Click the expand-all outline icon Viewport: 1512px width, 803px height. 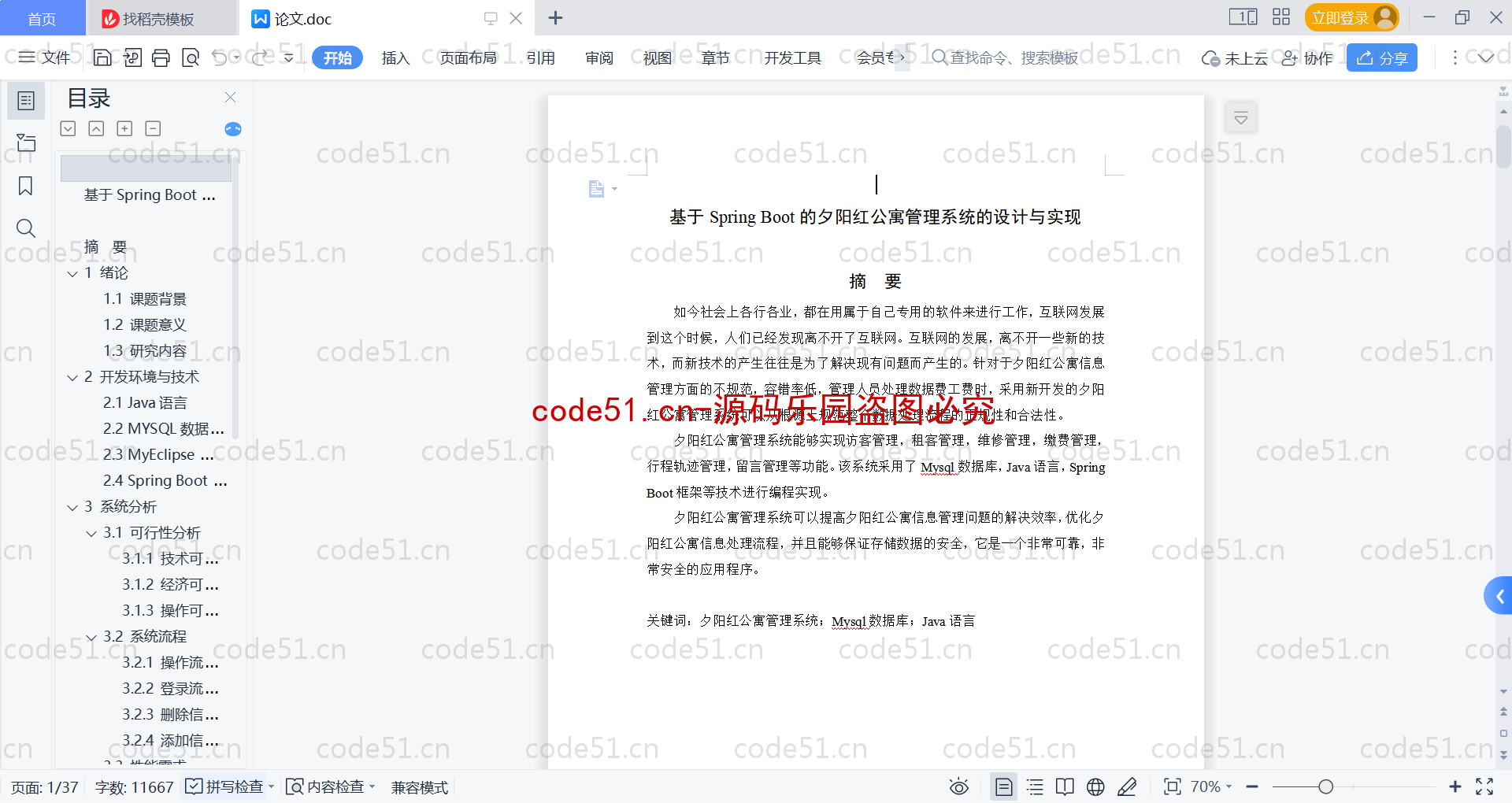(x=68, y=128)
